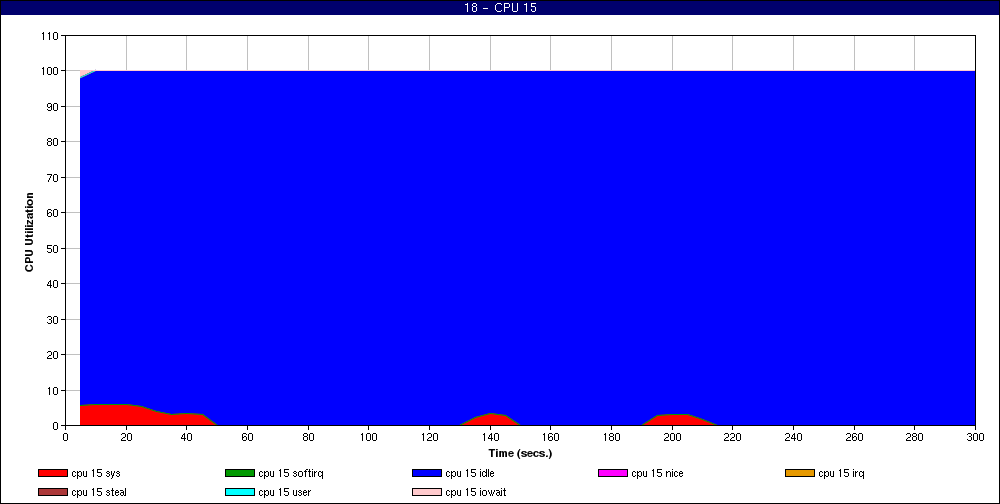Click the green cpu 15 softirq legend swatch
This screenshot has height=504, width=1000.
pos(239,473)
